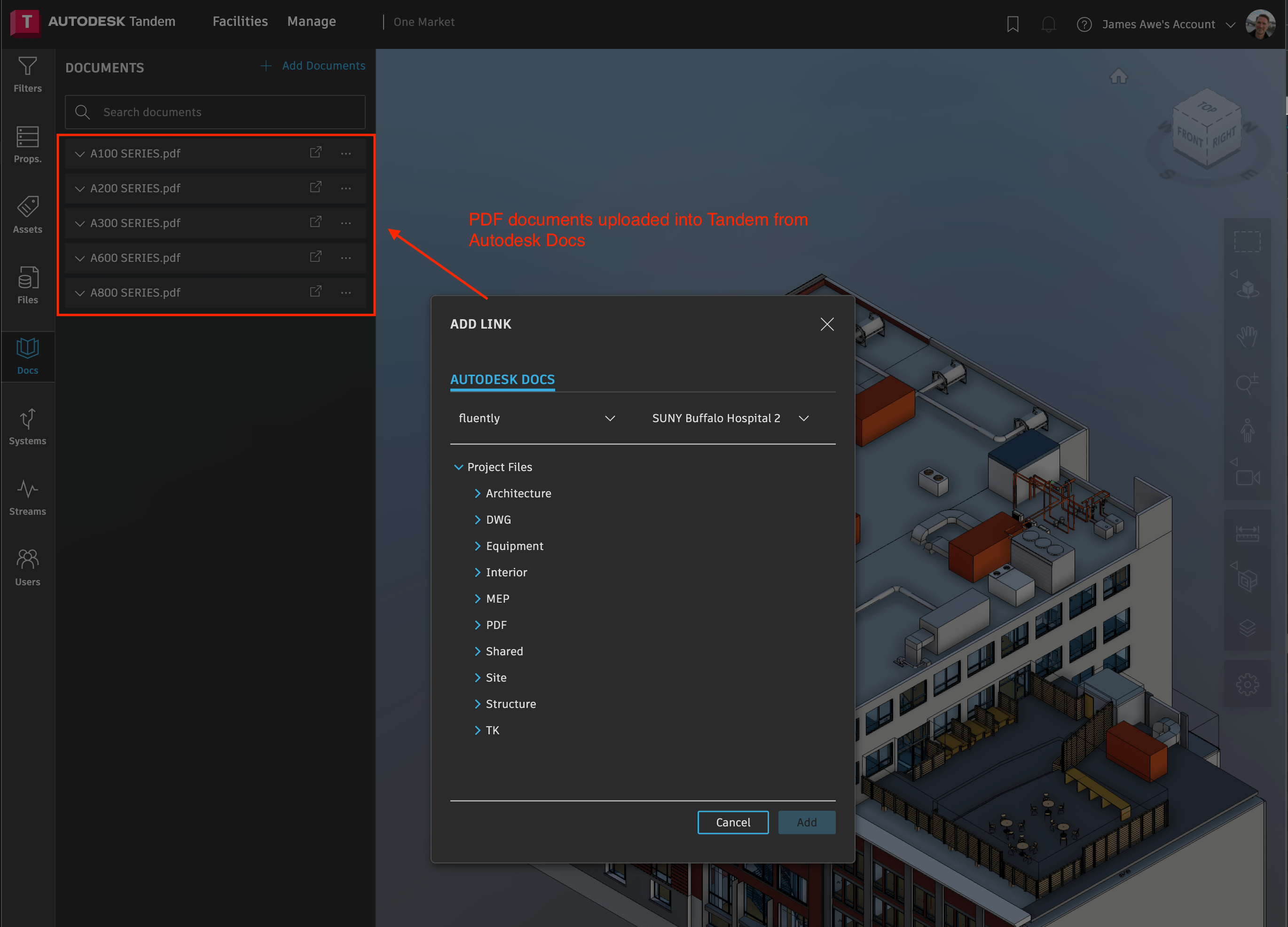This screenshot has height=927, width=1288.
Task: Click the bookmark icon in header
Action: click(1013, 24)
